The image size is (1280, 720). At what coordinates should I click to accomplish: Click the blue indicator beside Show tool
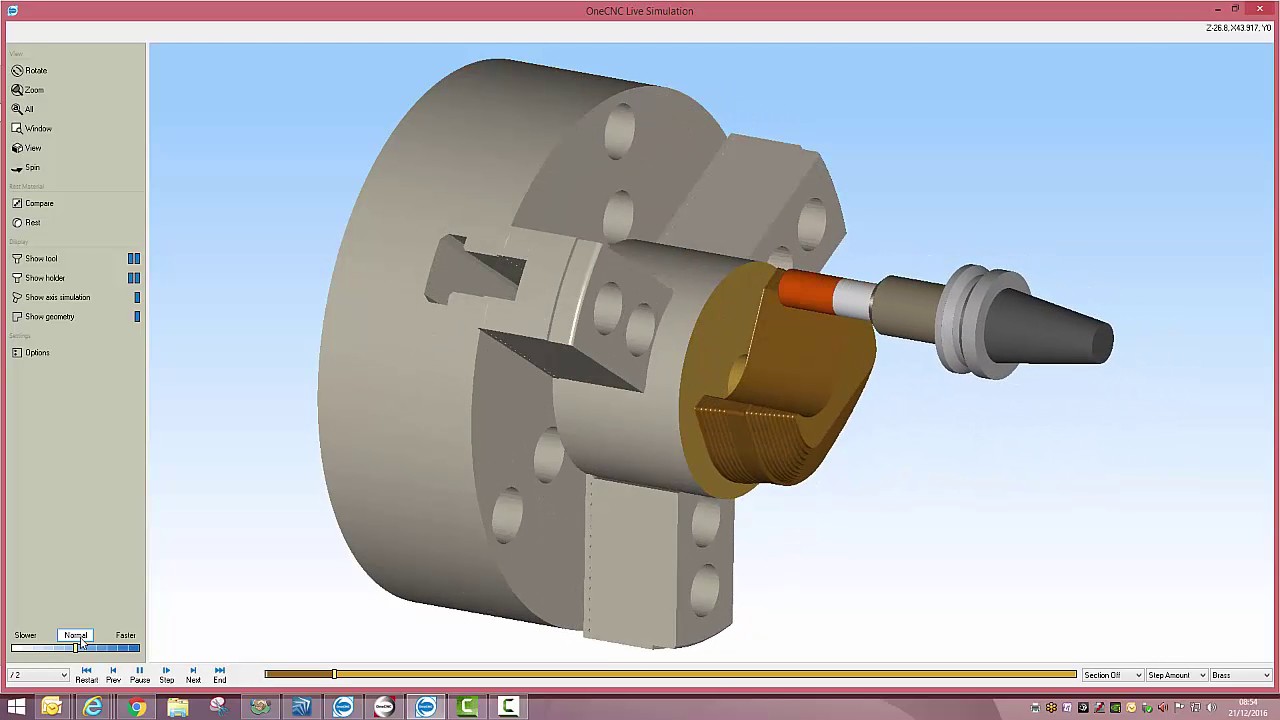(x=134, y=259)
